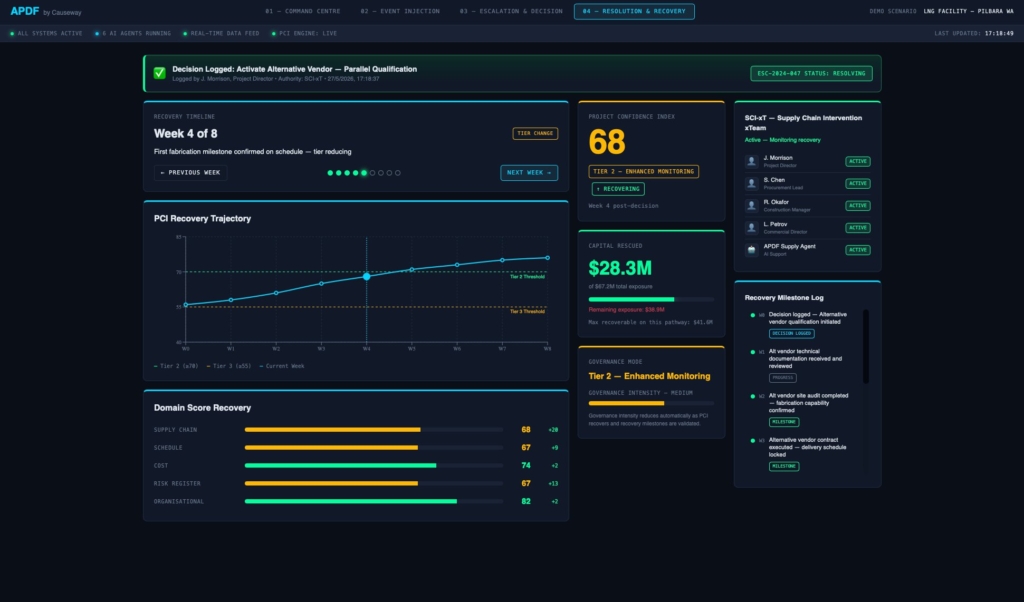Click the All Systems Active status dot
This screenshot has width=1024, height=602.
click(12, 33)
